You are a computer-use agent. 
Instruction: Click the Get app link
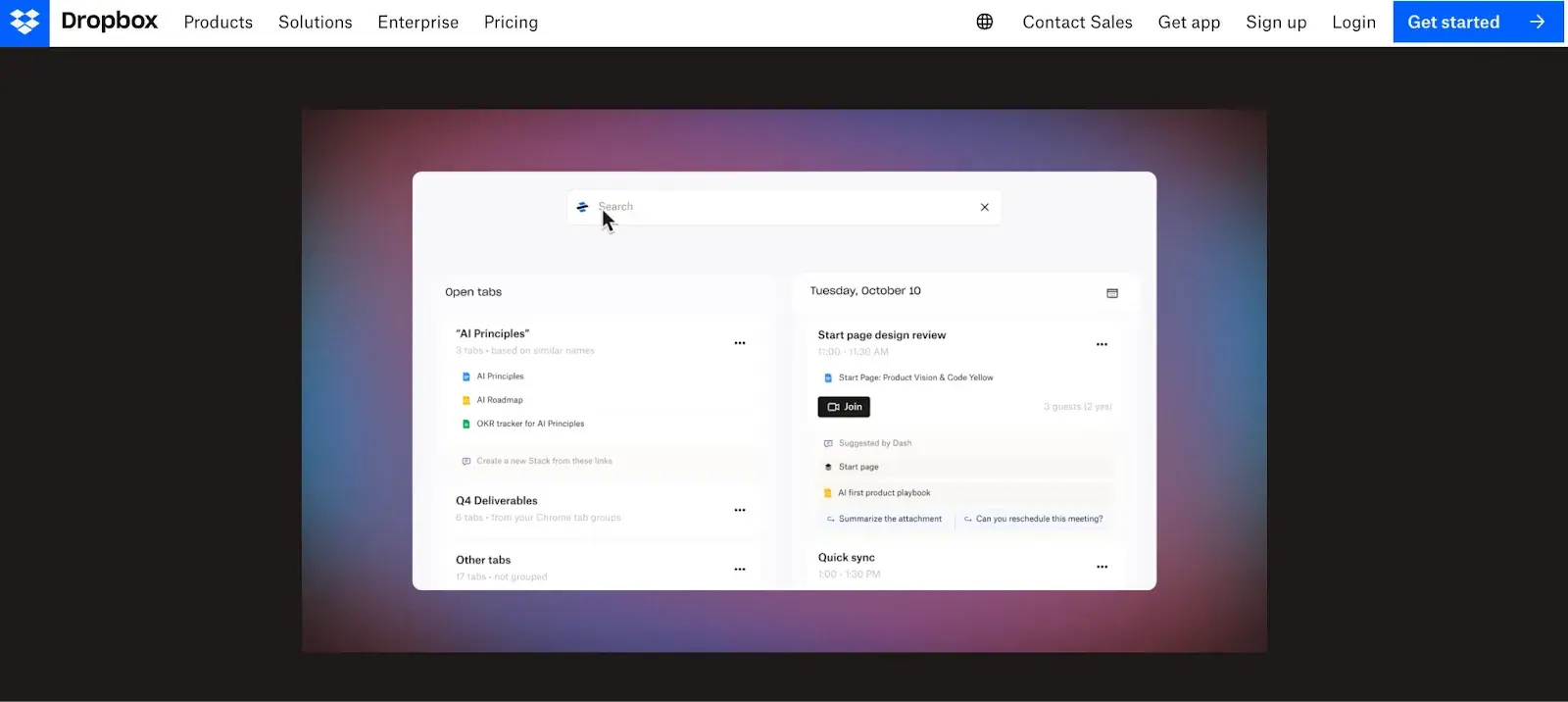1189,22
